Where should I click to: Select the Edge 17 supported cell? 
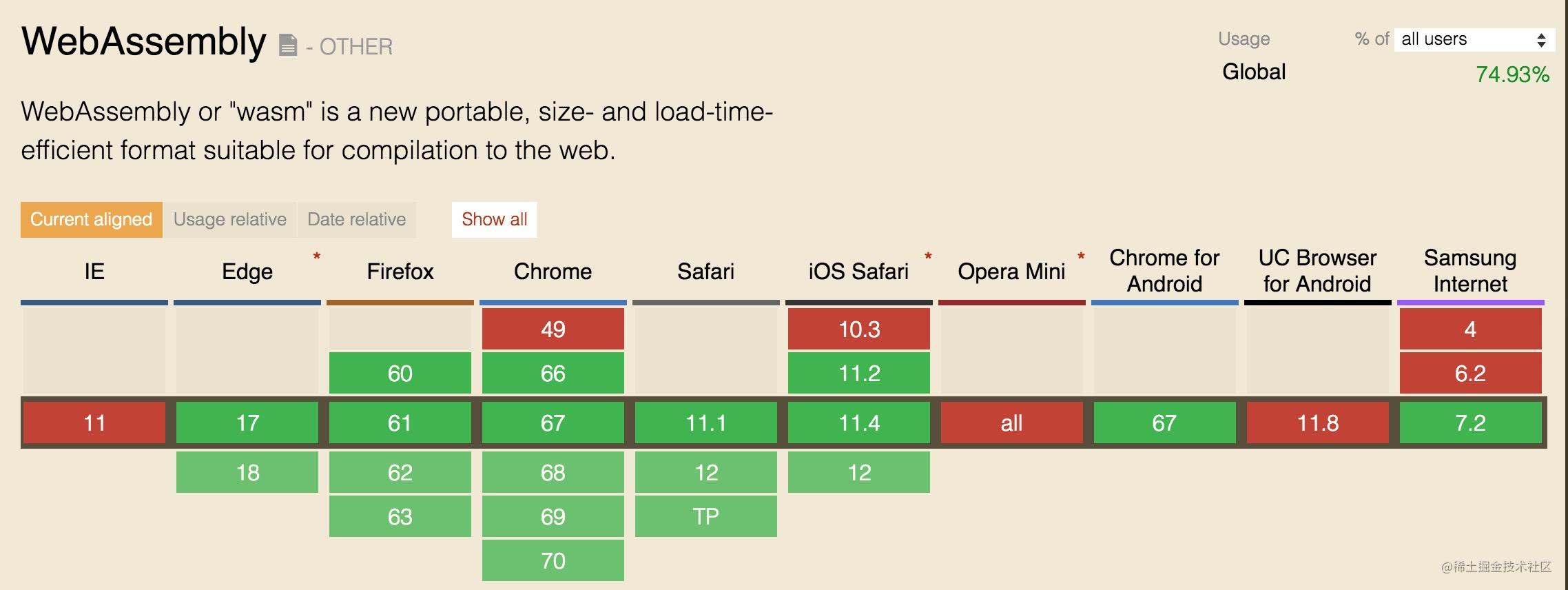click(x=247, y=423)
